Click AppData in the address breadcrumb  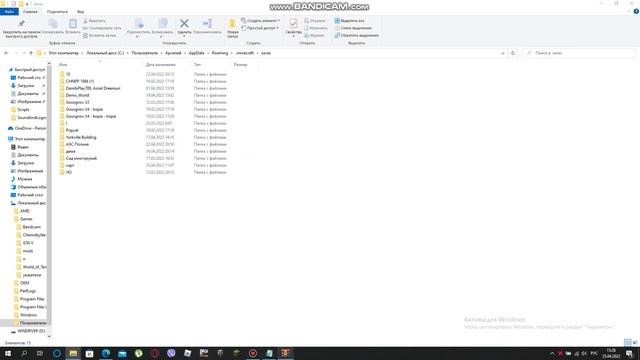click(196, 53)
